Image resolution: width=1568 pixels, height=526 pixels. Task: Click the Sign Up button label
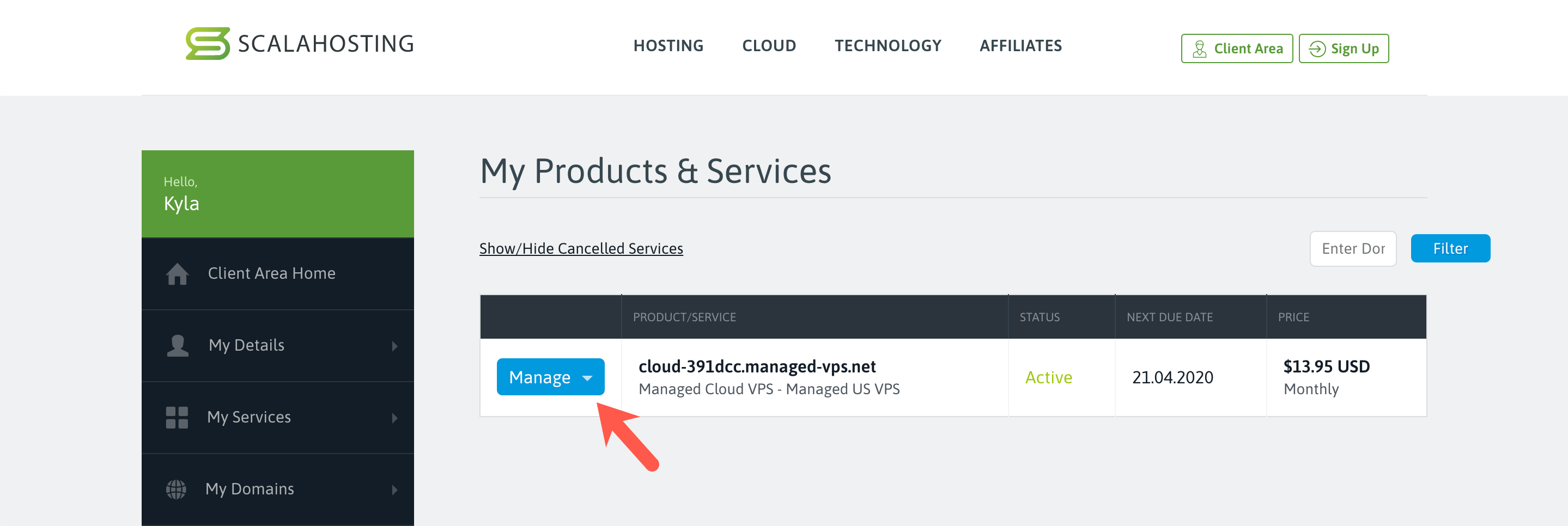1354,48
